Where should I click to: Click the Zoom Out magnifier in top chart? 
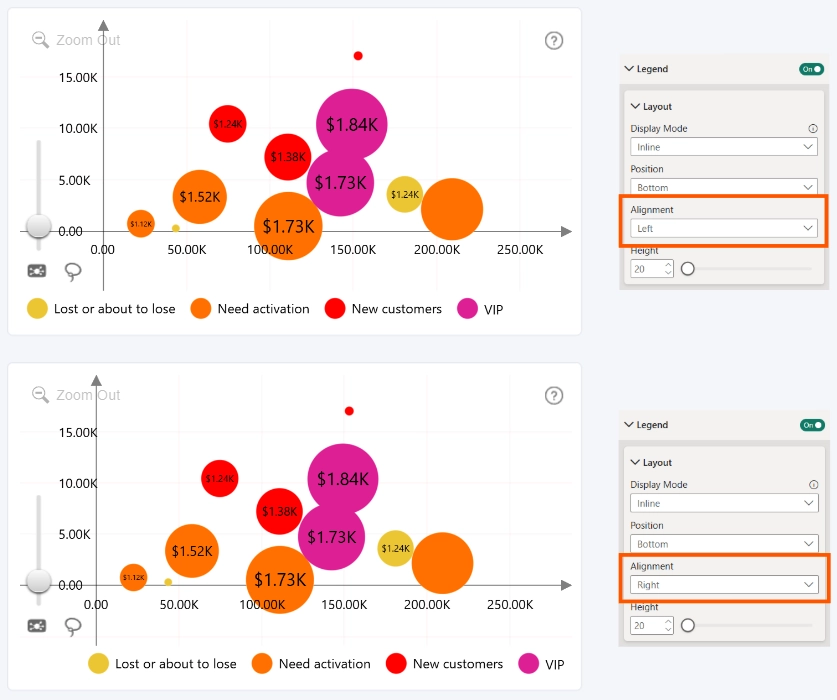[40, 40]
